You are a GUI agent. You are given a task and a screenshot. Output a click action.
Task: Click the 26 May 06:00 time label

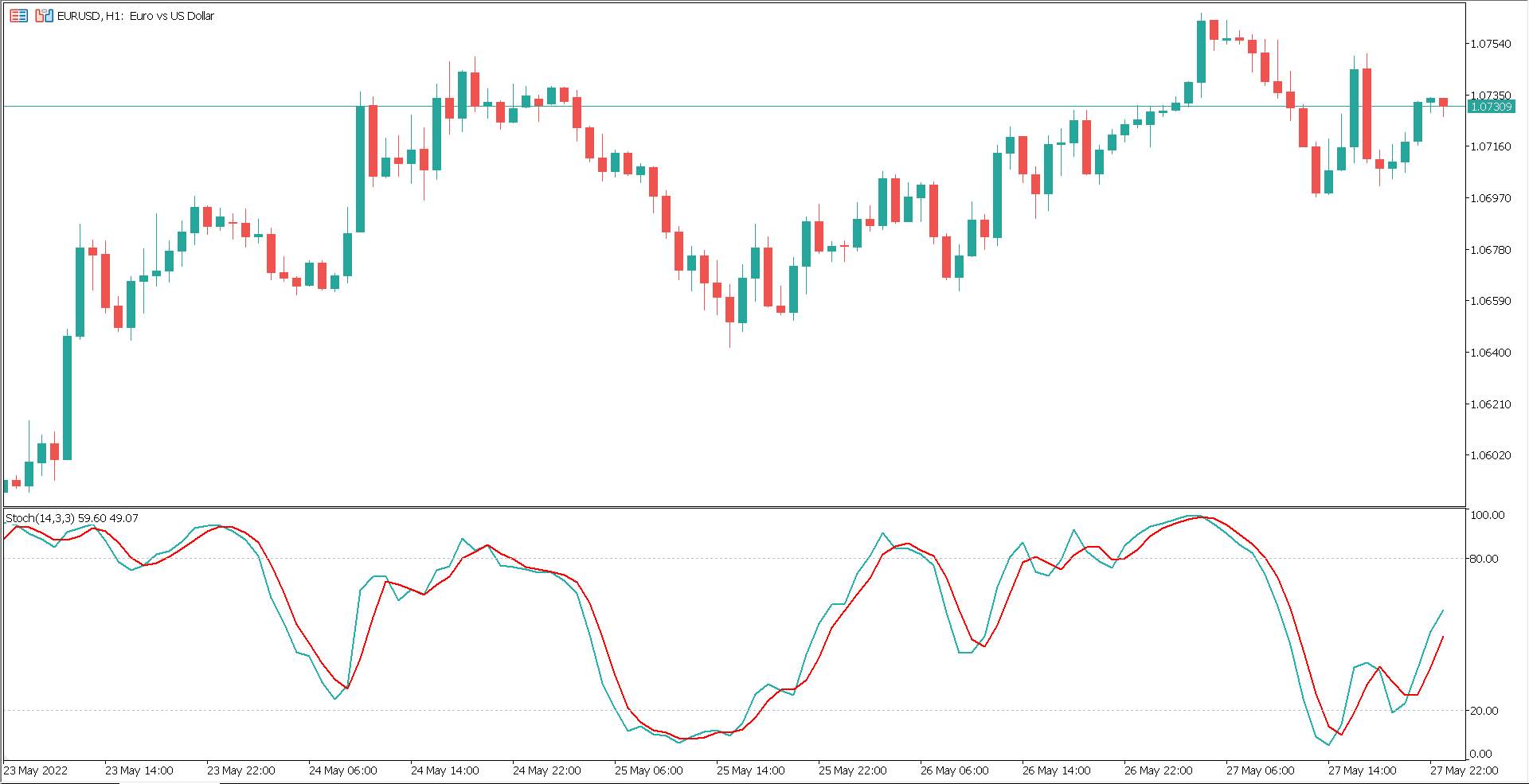point(955,770)
